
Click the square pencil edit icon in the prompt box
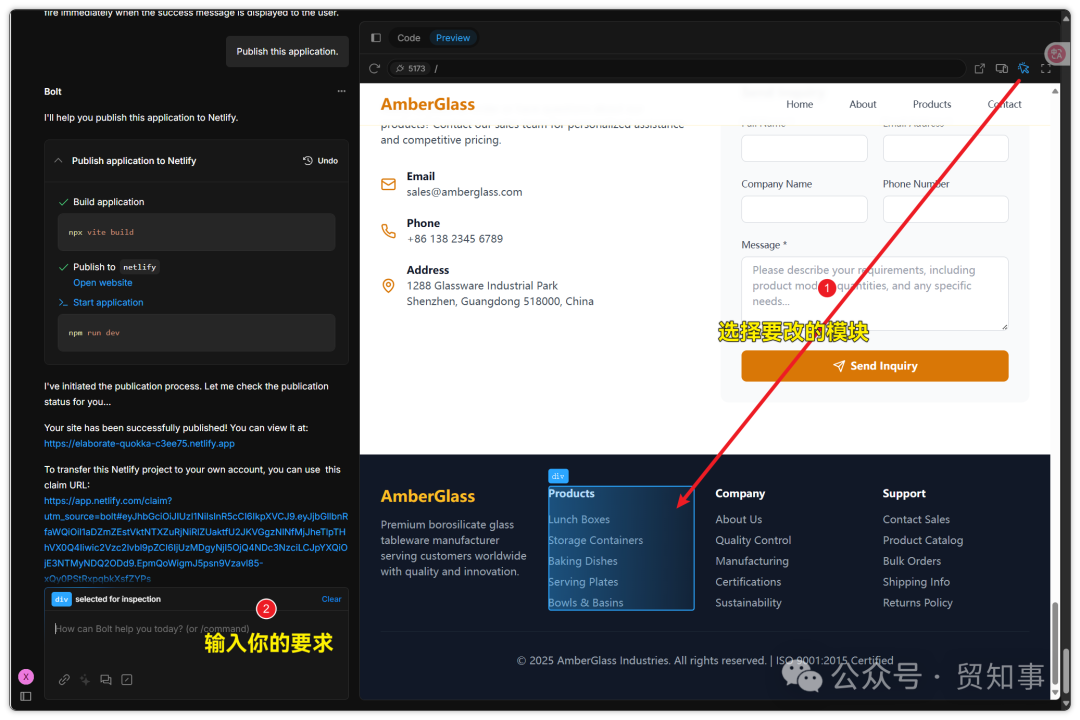(x=127, y=679)
